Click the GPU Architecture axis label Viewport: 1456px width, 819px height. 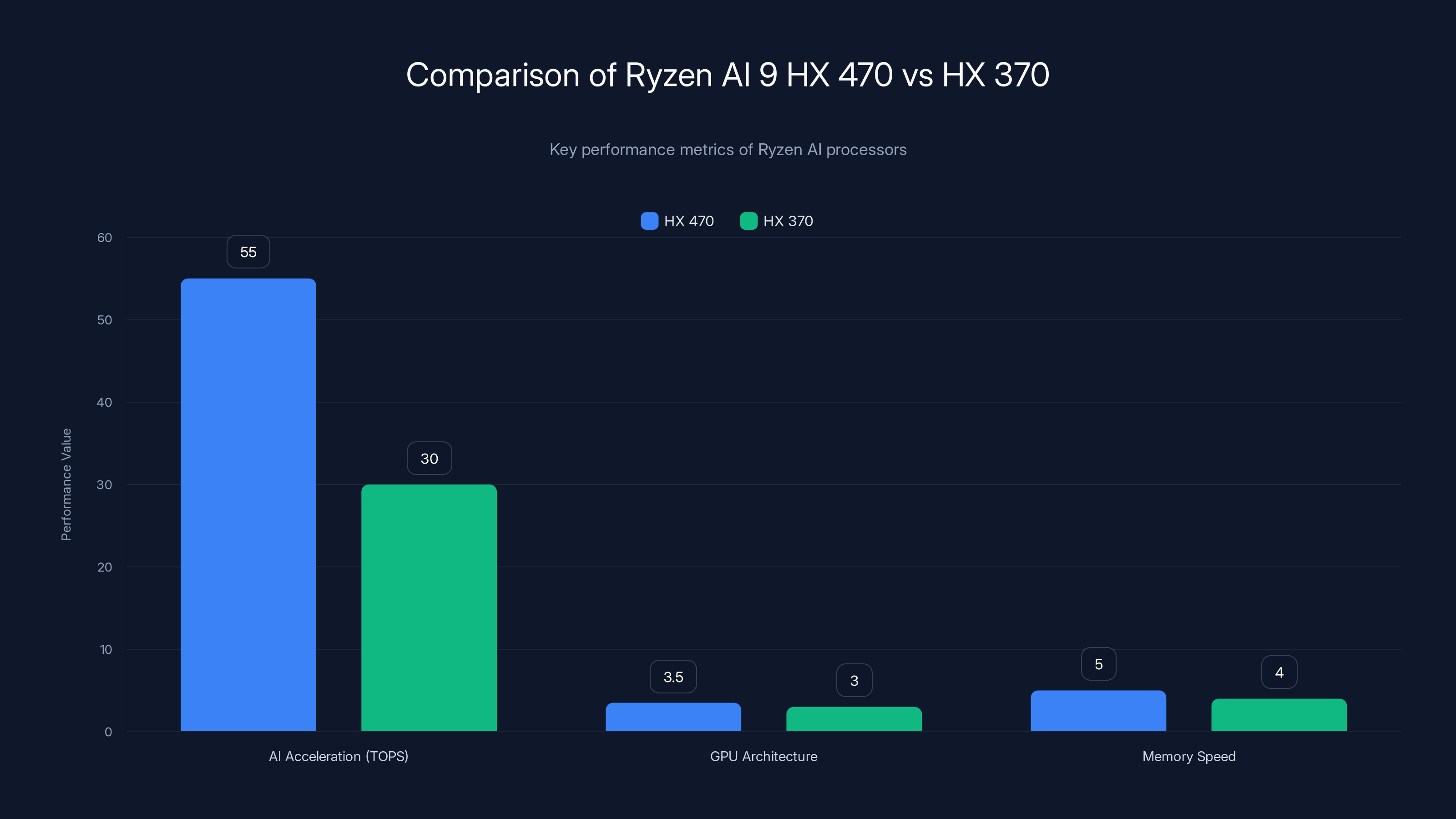(763, 756)
